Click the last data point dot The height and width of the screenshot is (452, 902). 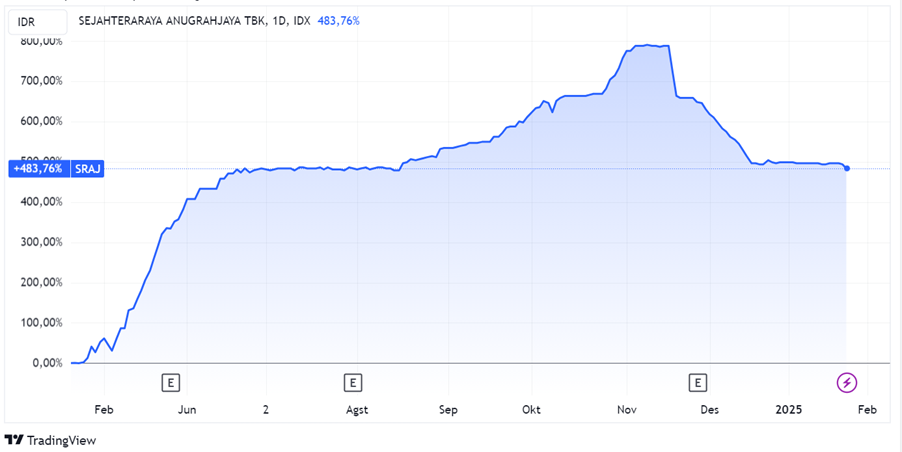(847, 168)
